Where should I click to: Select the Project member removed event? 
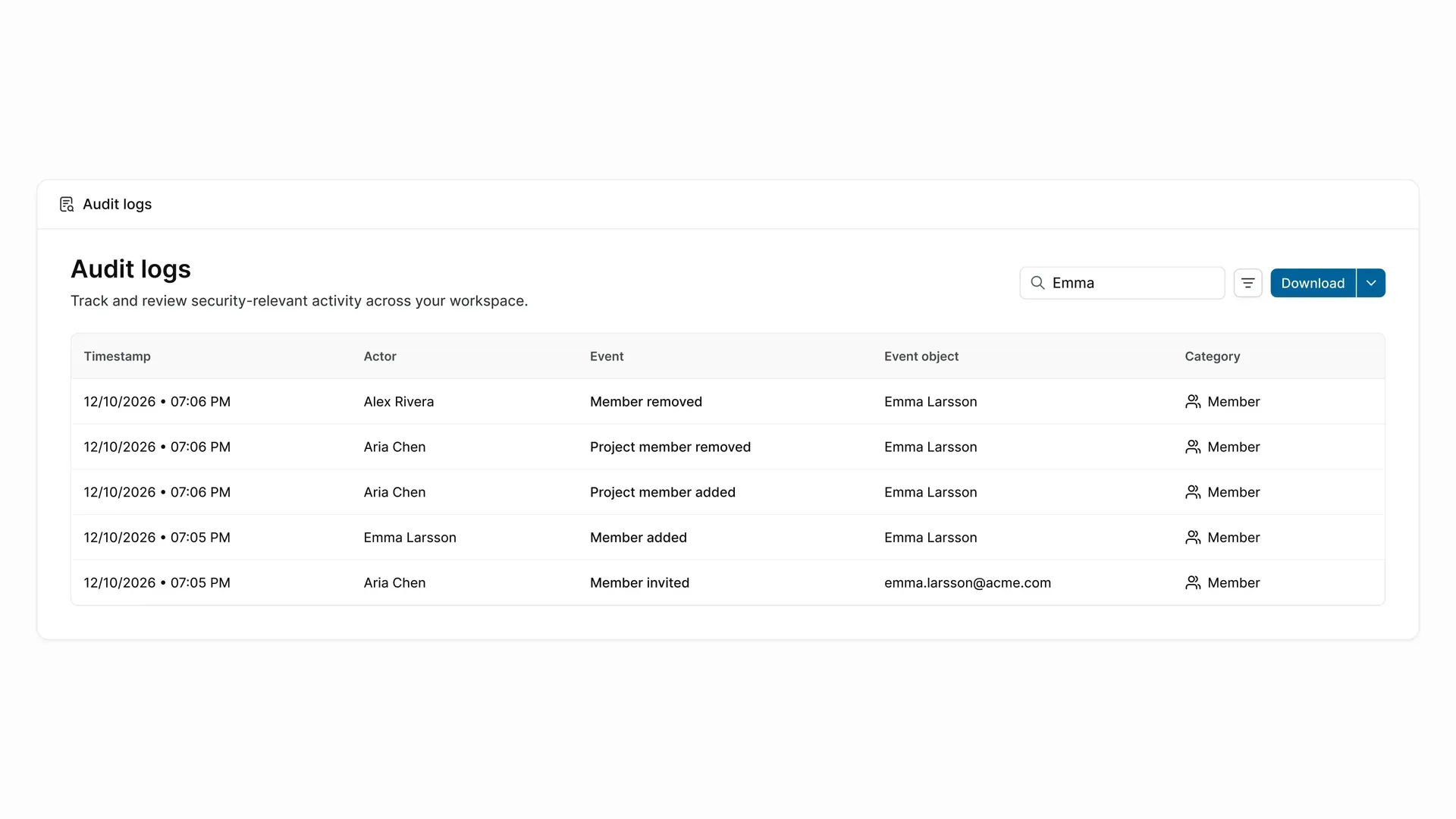[x=670, y=447]
